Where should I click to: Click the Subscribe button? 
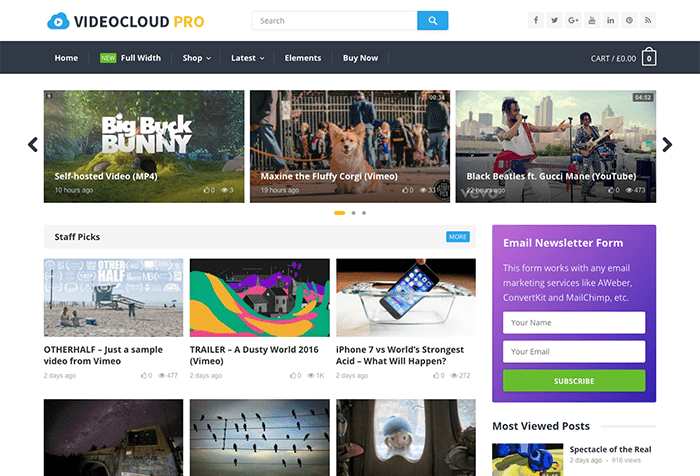(574, 381)
